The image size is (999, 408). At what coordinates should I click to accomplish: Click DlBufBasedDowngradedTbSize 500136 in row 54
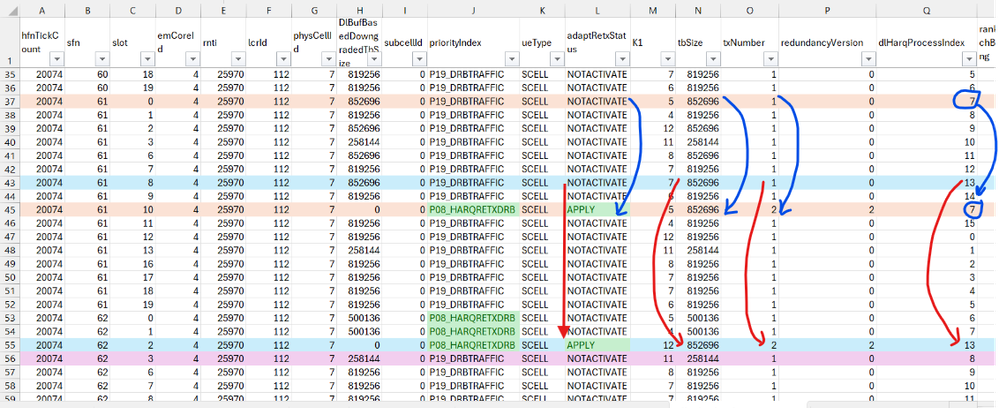[359, 331]
